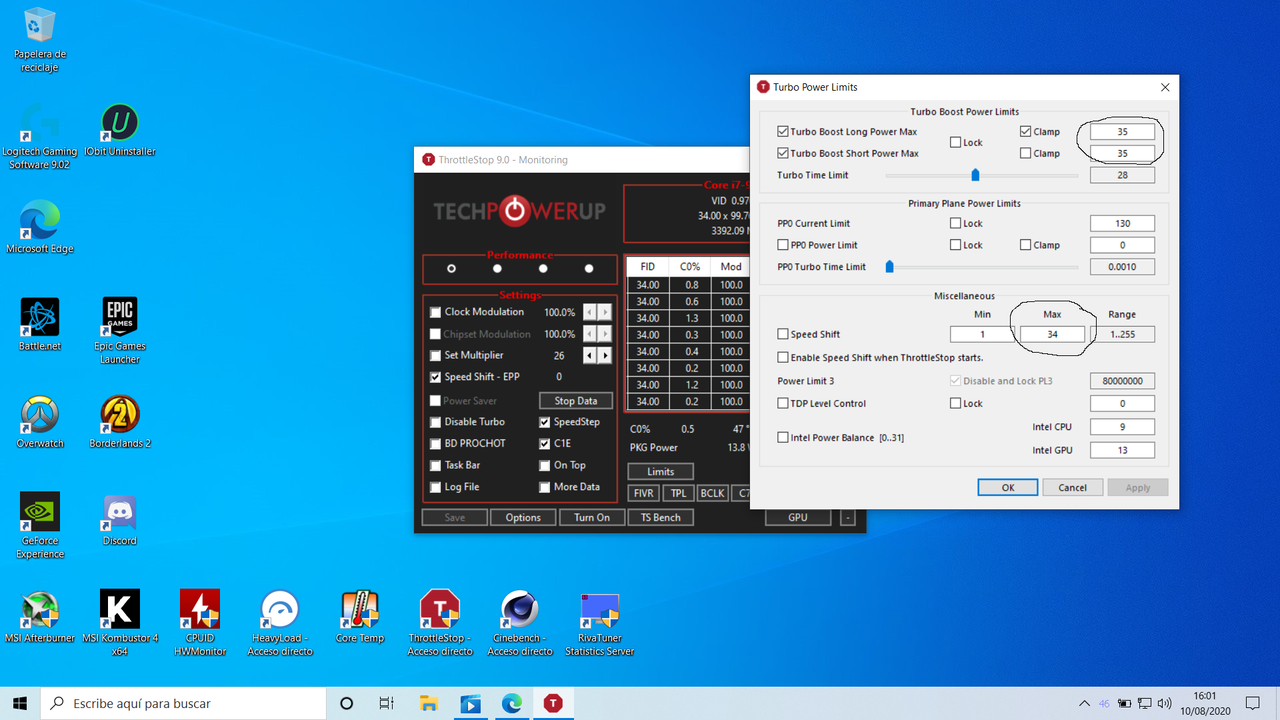Viewport: 1280px width, 720px height.
Task: Open CPUID HWMonitor desktop icon
Action: [x=200, y=622]
